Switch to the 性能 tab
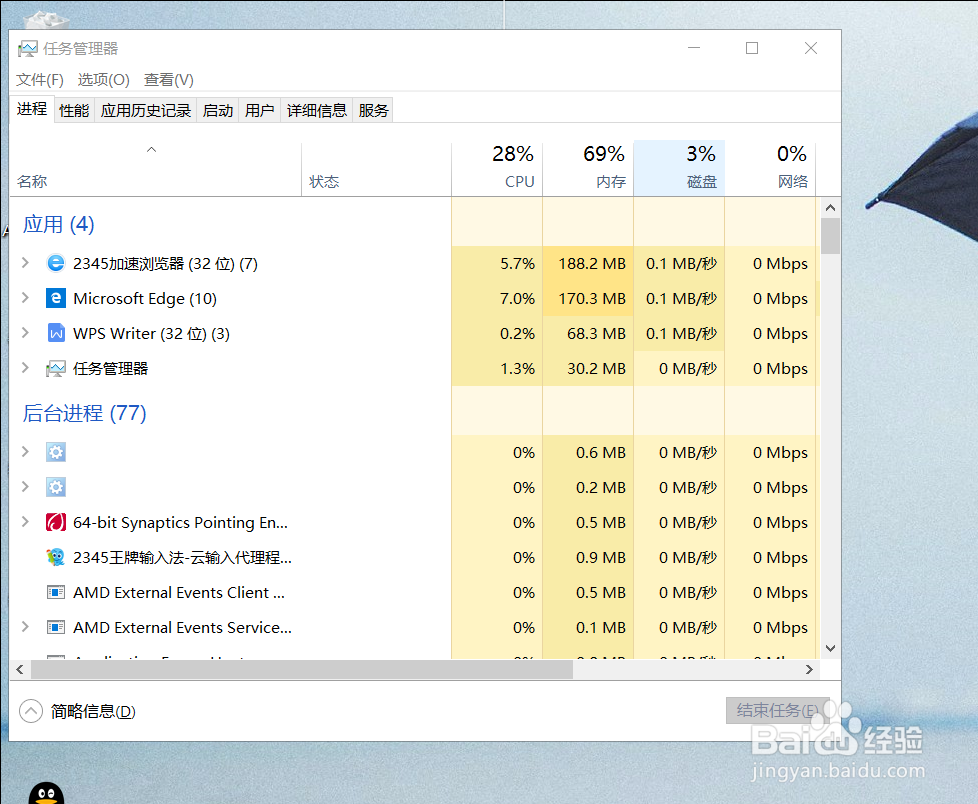 point(74,110)
